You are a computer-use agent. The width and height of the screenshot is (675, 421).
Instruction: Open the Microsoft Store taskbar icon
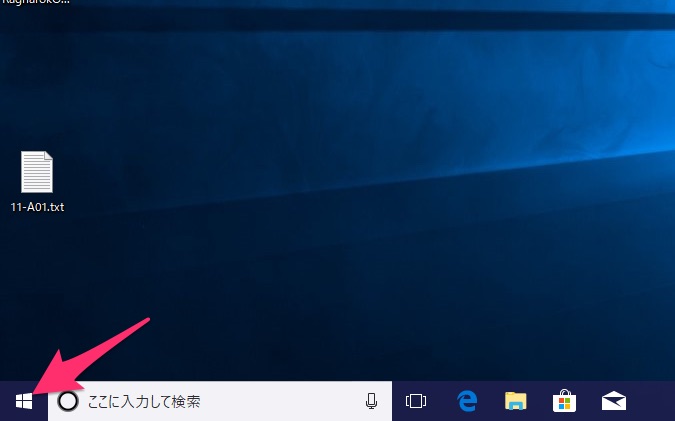(564, 401)
